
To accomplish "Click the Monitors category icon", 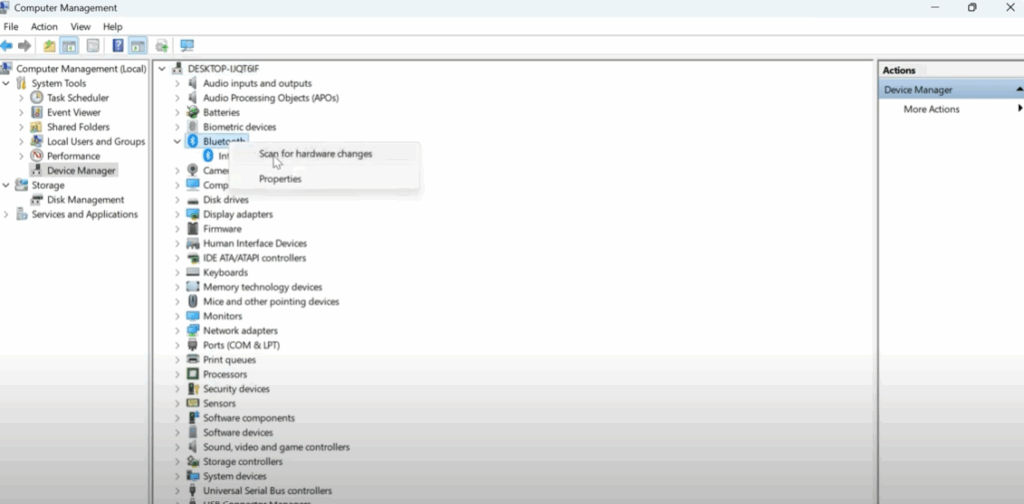I will pyautogui.click(x=193, y=316).
